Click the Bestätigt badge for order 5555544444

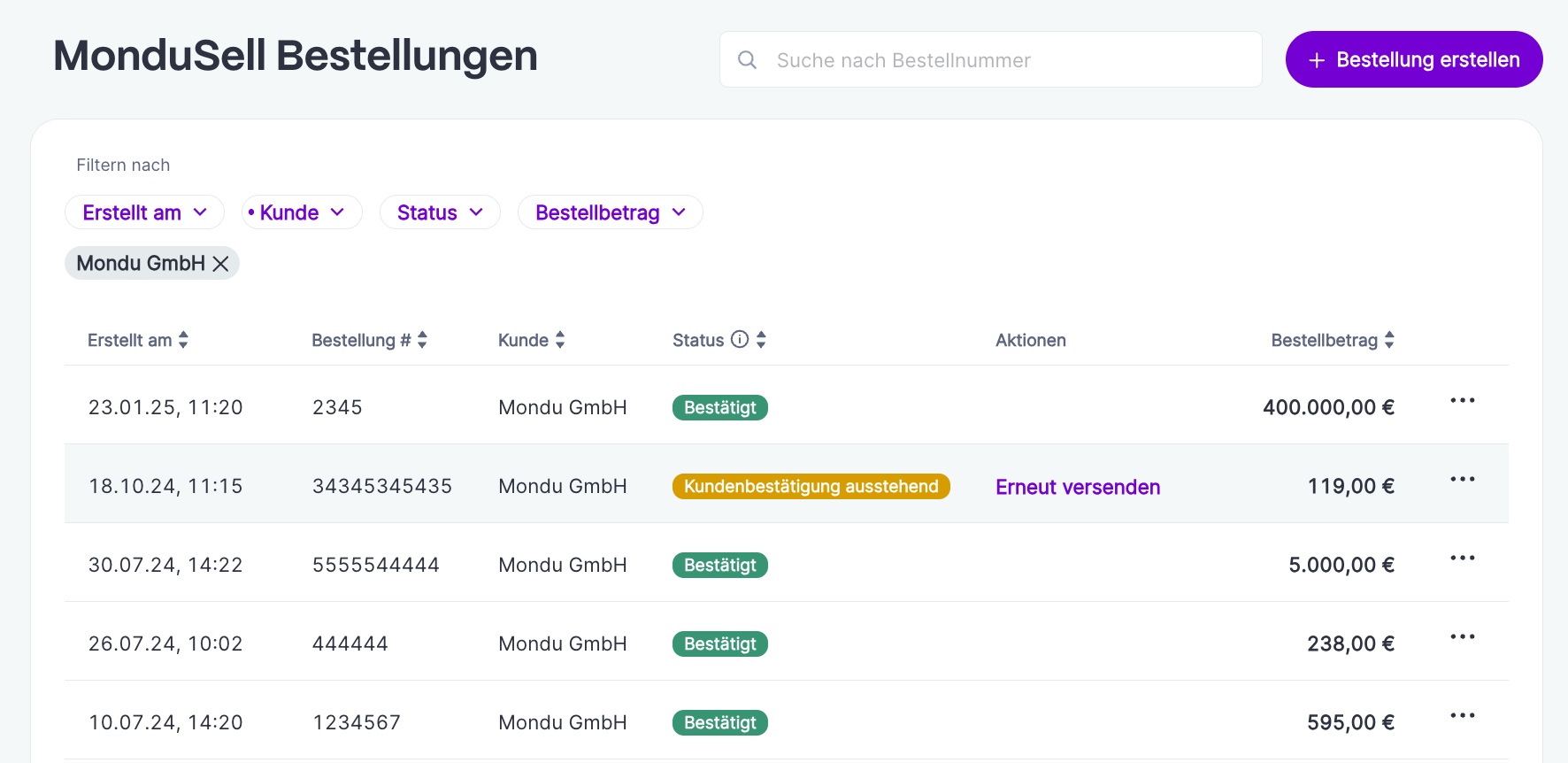tap(720, 566)
